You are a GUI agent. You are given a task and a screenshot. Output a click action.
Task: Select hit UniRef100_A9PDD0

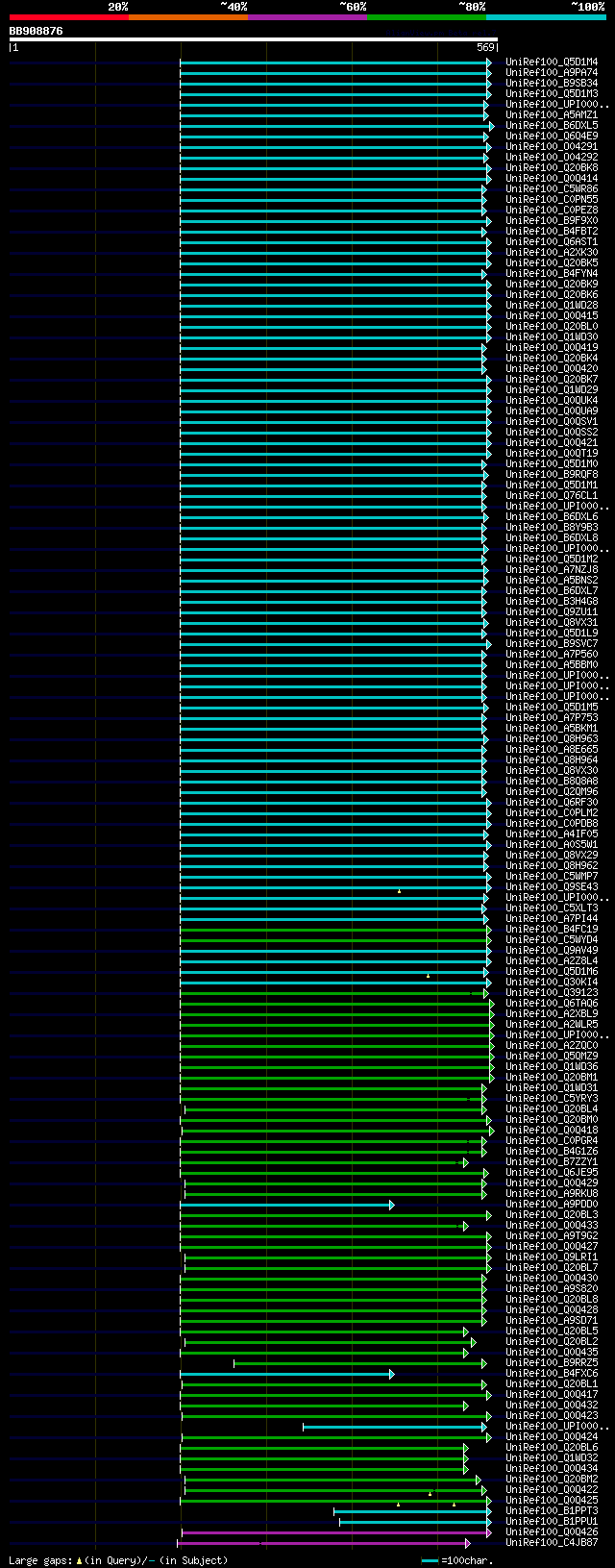pos(552,1205)
